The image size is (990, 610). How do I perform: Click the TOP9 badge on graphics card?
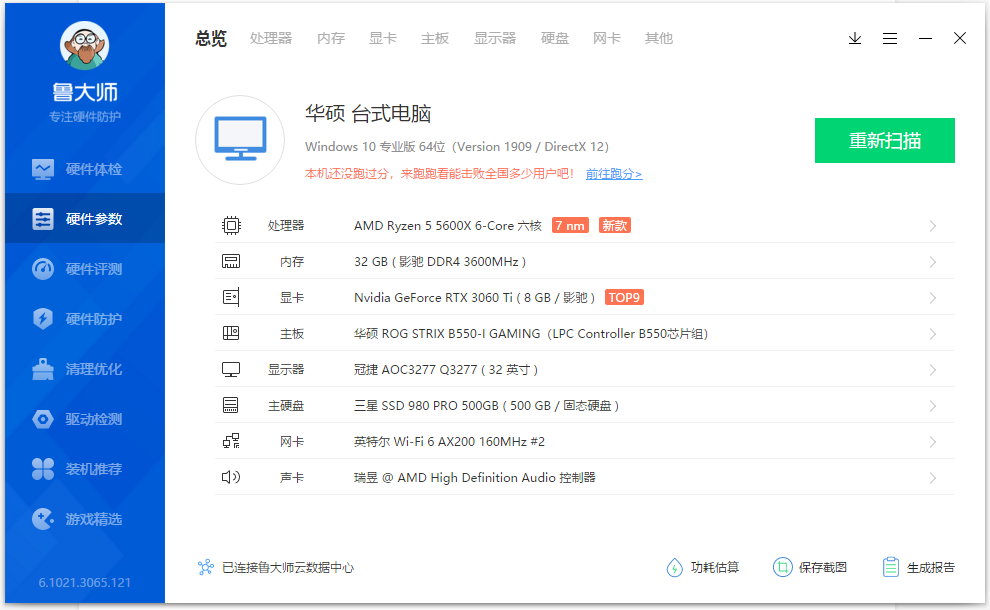[624, 297]
